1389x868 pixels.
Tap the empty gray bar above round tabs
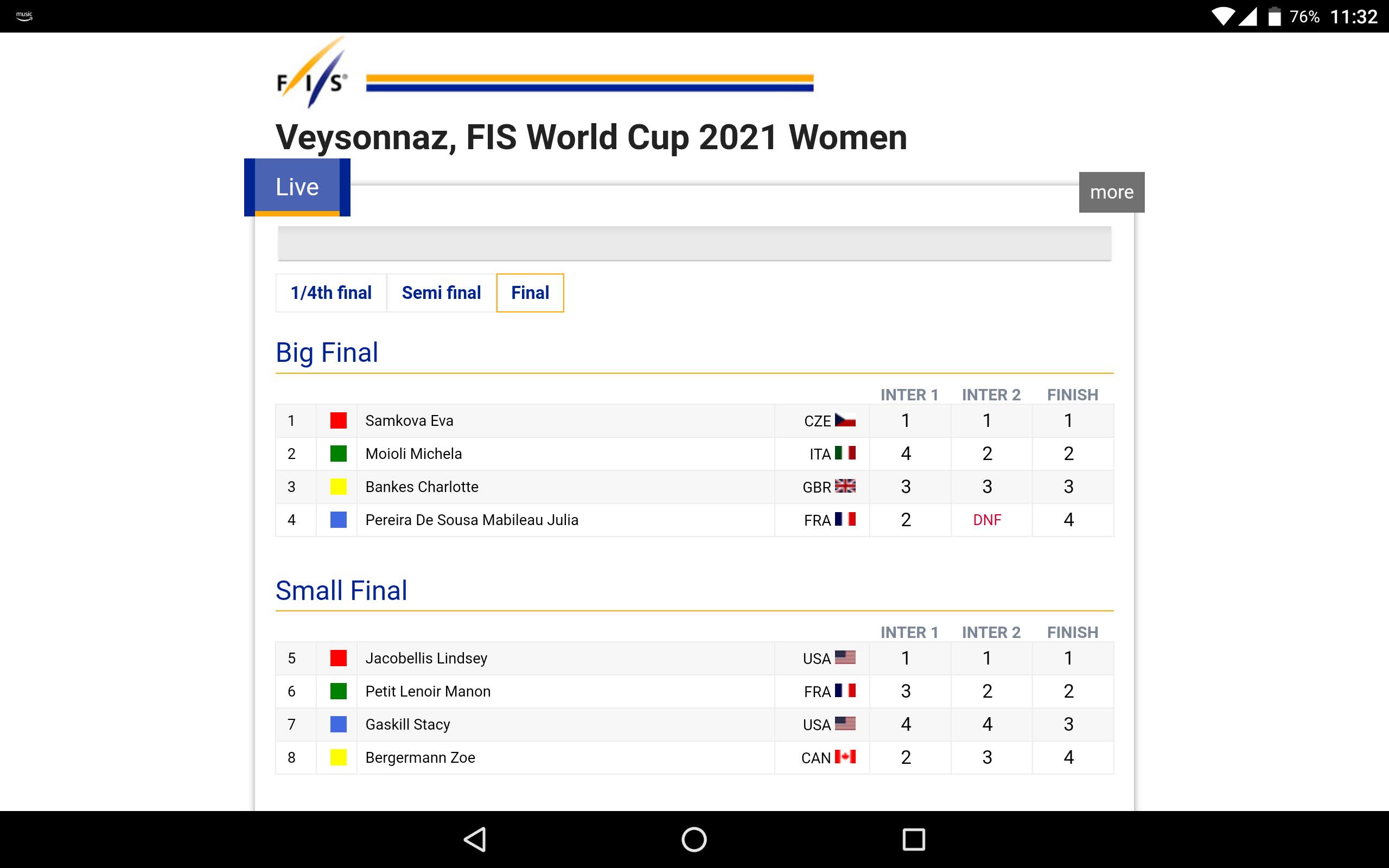694,244
